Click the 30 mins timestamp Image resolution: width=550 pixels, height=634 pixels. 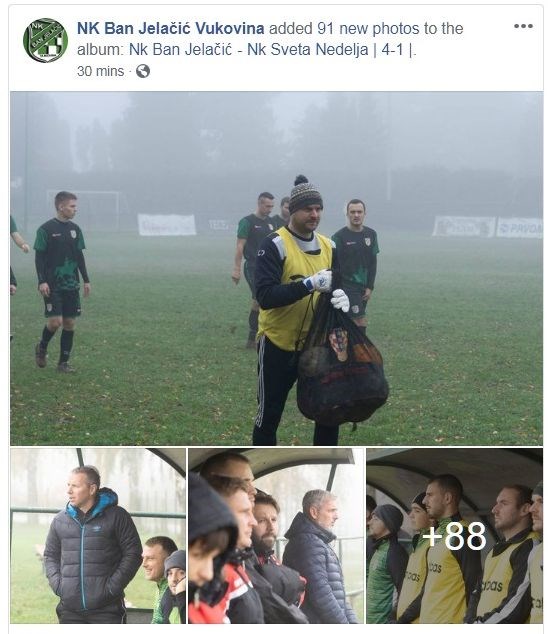click(100, 71)
